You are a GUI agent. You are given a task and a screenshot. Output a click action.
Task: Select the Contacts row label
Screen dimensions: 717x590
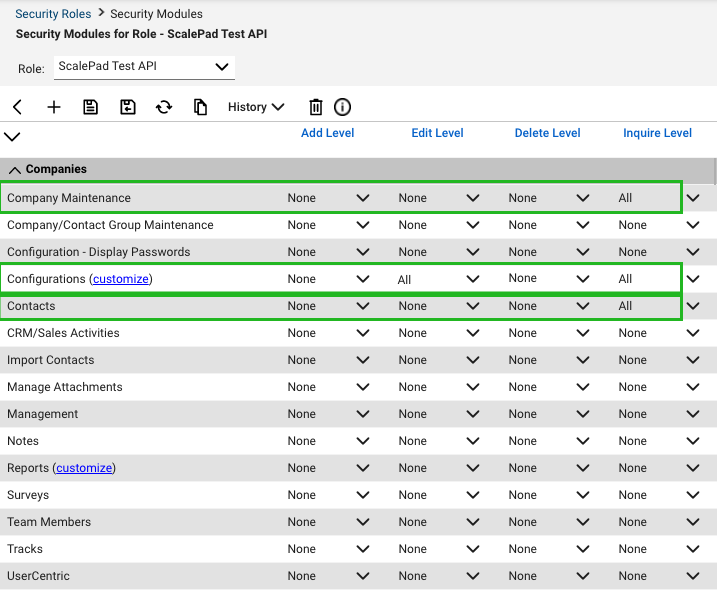coord(31,306)
